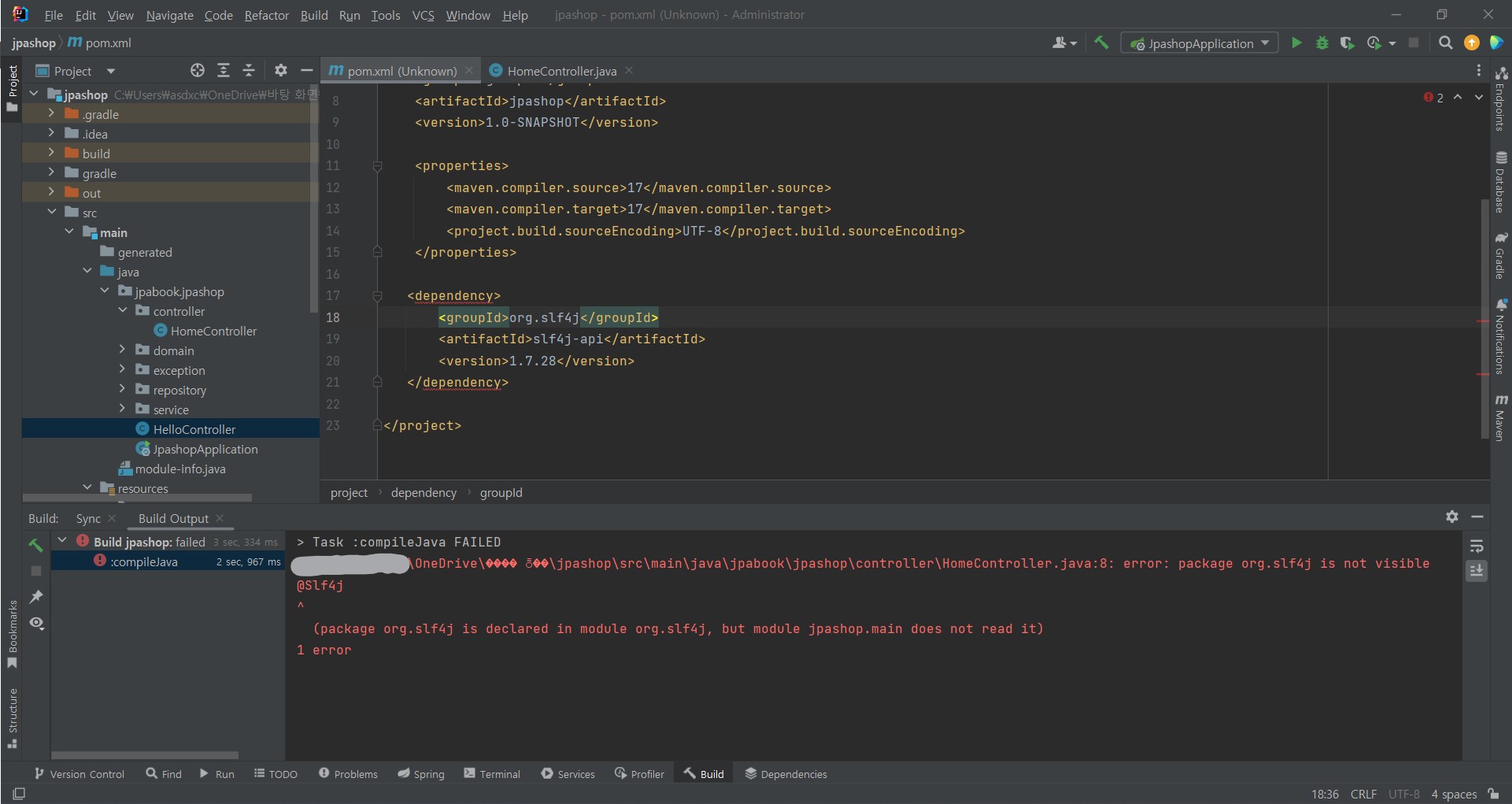Toggle tool window bars icon at bottom-left
The image size is (1512, 804).
click(x=19, y=794)
